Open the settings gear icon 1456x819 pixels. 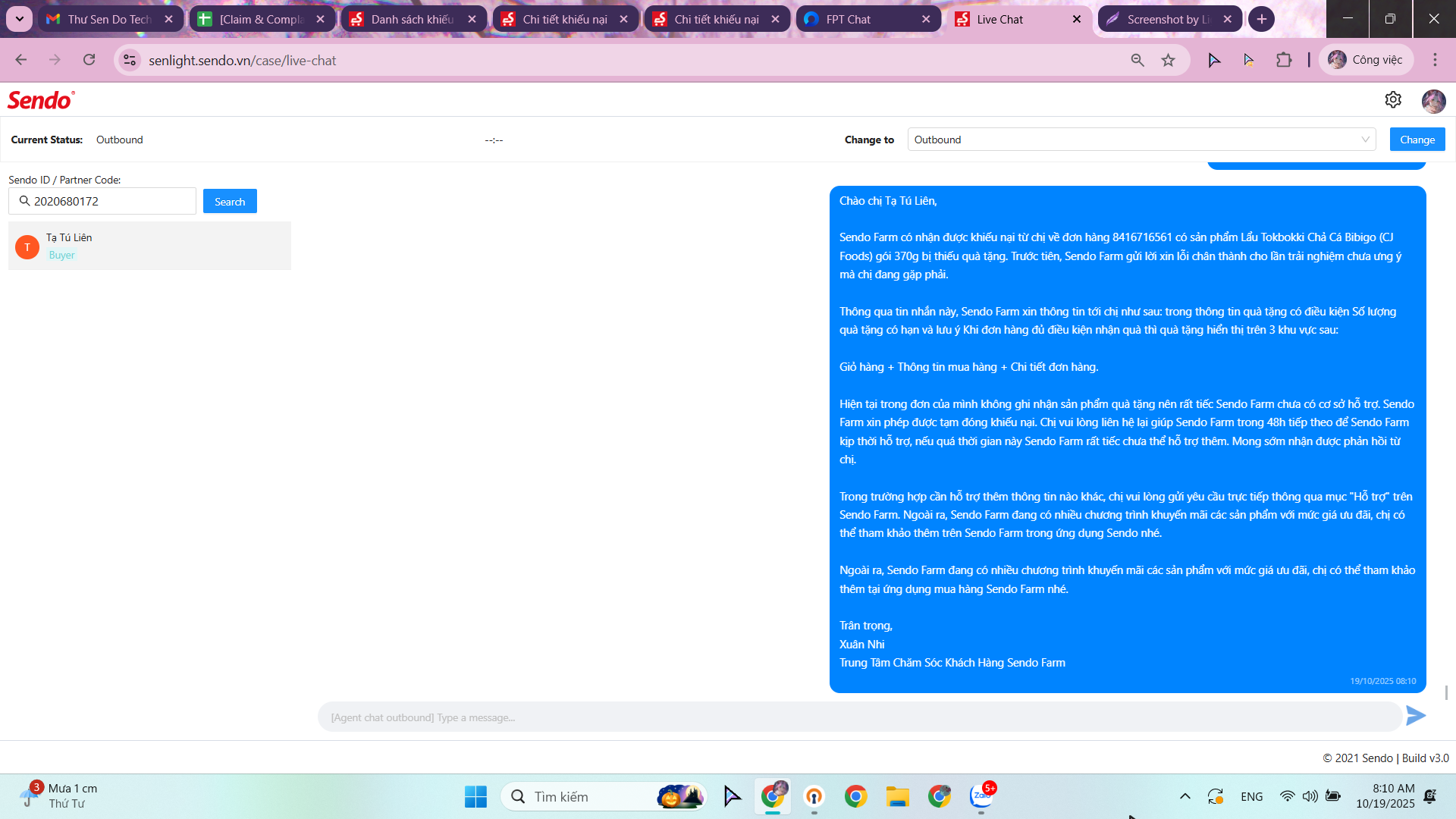point(1393,100)
